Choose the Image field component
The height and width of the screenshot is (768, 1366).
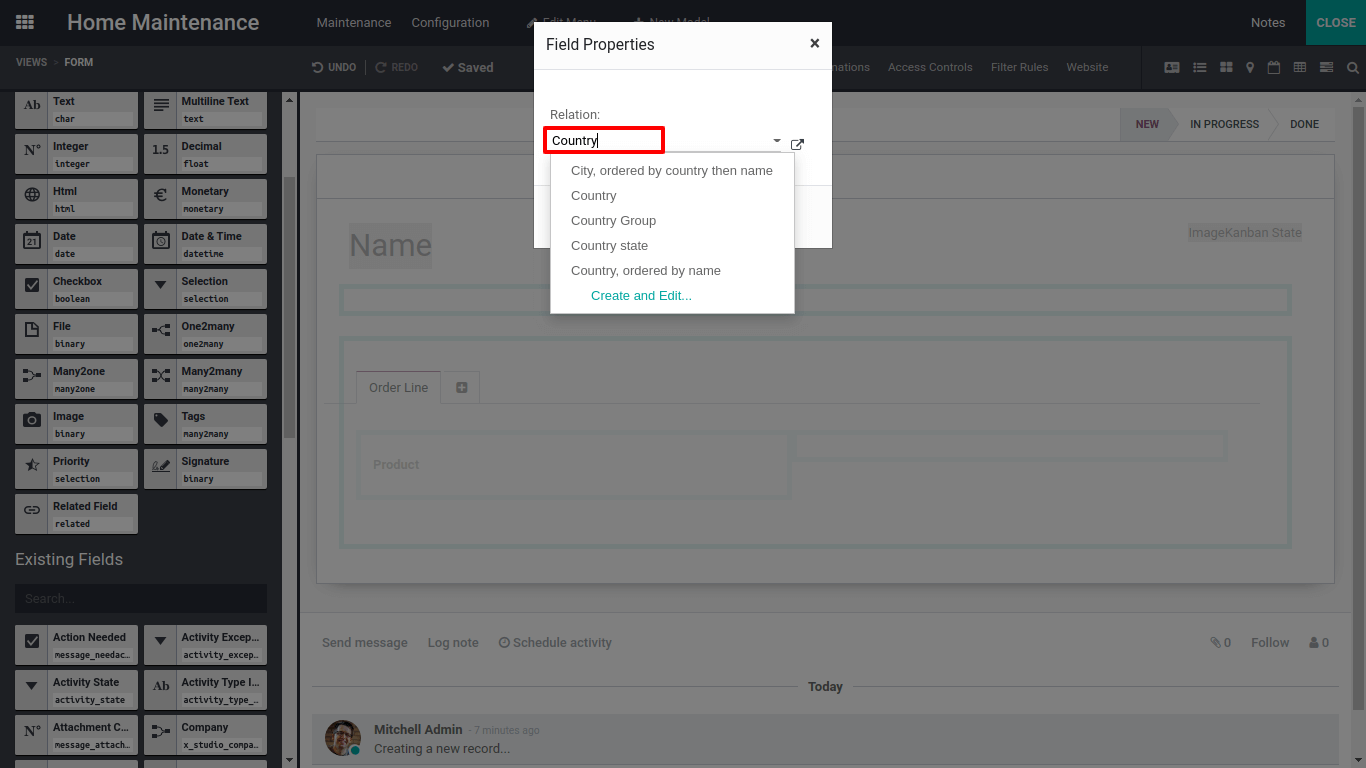[x=77, y=424]
